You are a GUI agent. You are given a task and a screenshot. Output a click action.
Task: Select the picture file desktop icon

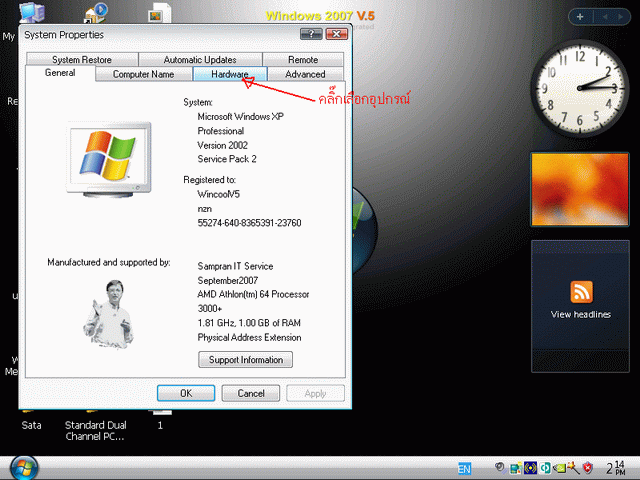[159, 12]
